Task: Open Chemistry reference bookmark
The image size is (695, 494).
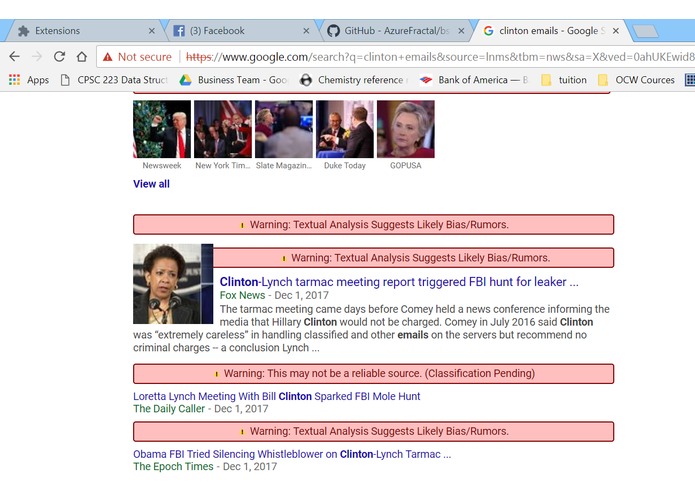Action: tap(354, 80)
